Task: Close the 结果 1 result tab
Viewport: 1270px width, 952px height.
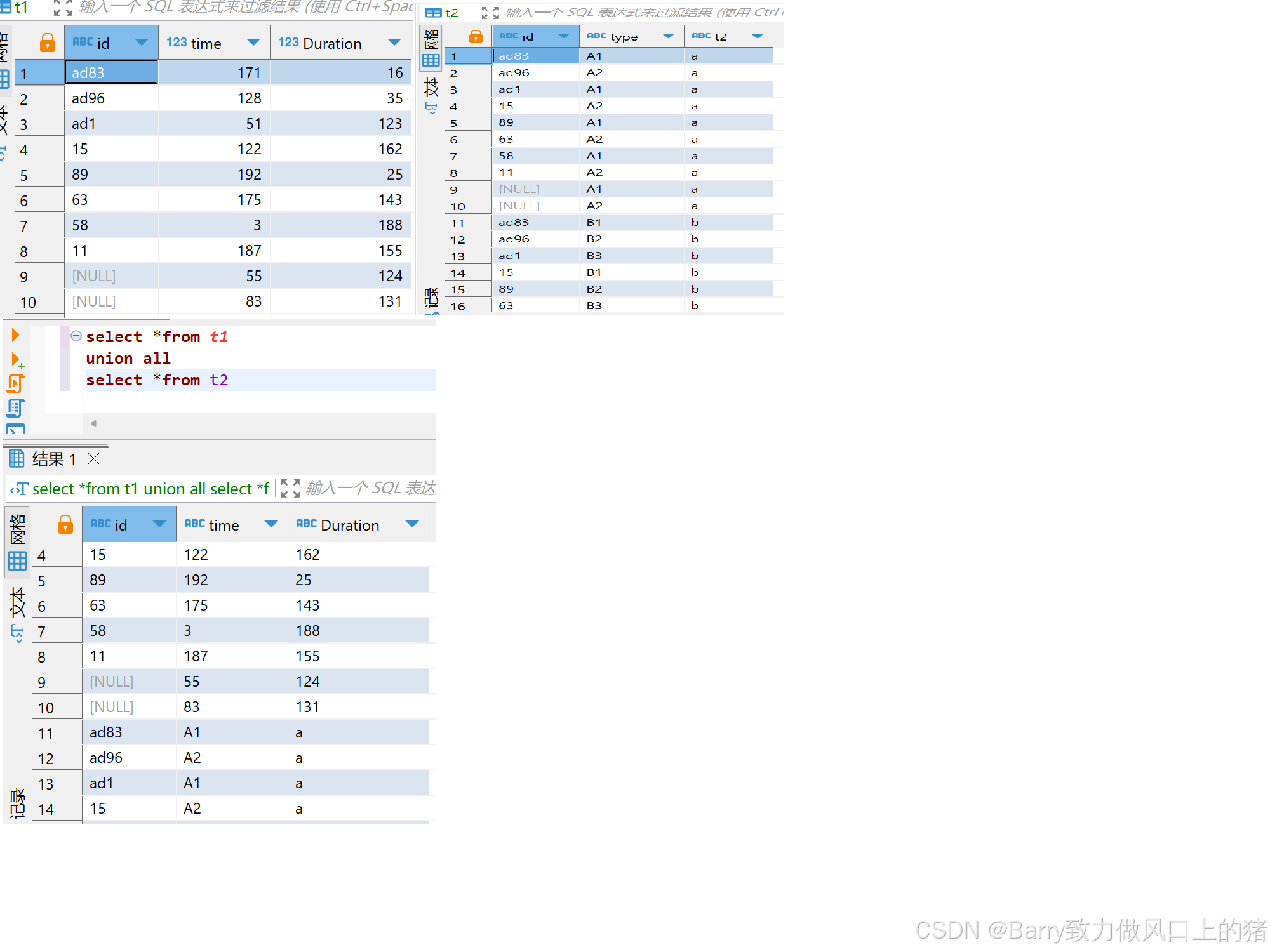Action: (94, 458)
